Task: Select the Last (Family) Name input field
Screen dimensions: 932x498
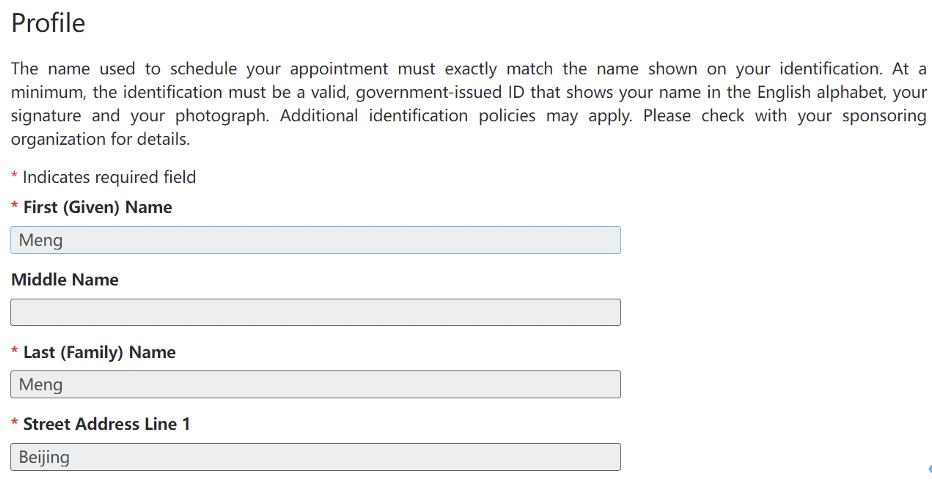Action: (x=315, y=385)
